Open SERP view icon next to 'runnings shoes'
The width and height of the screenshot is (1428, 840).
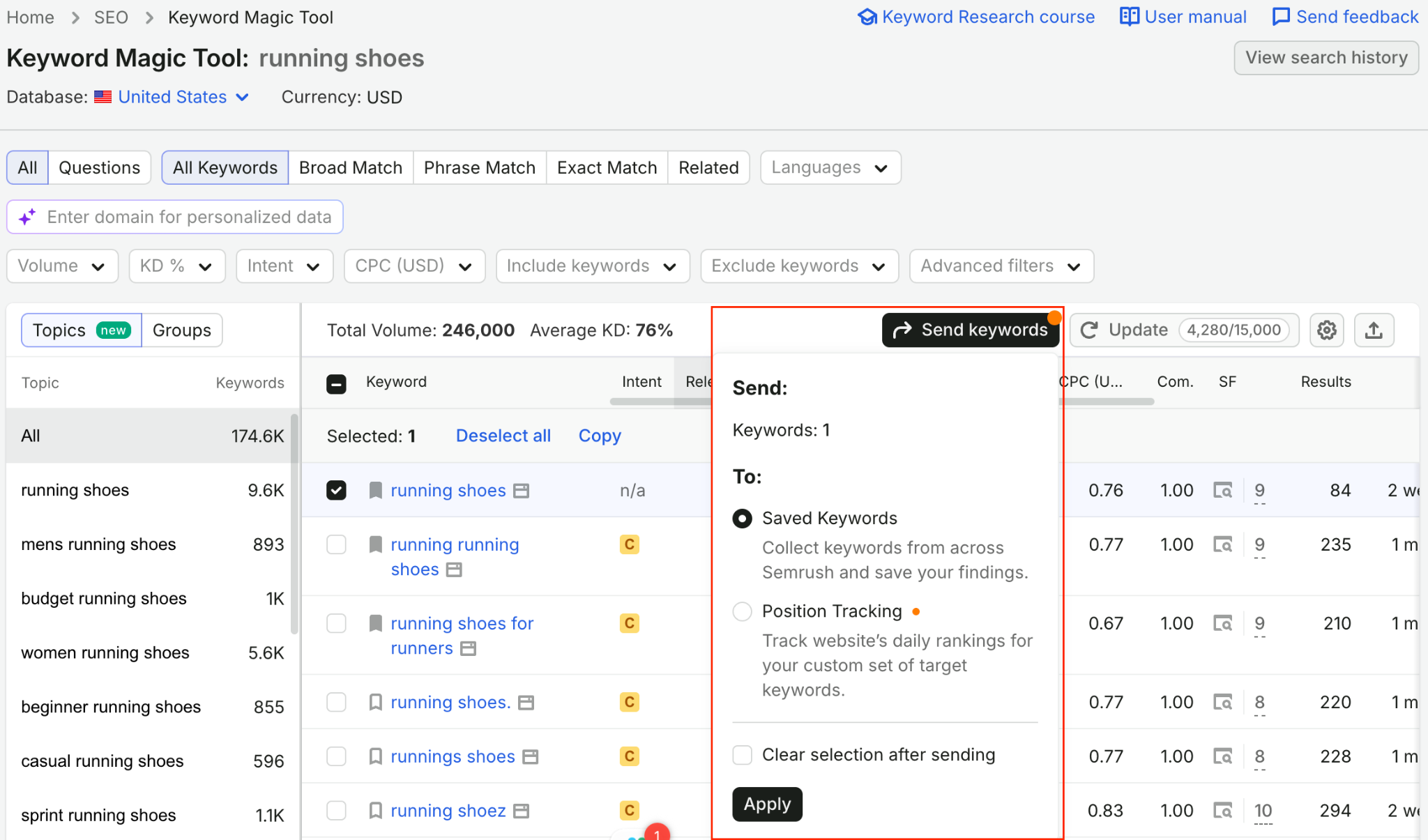tap(531, 757)
